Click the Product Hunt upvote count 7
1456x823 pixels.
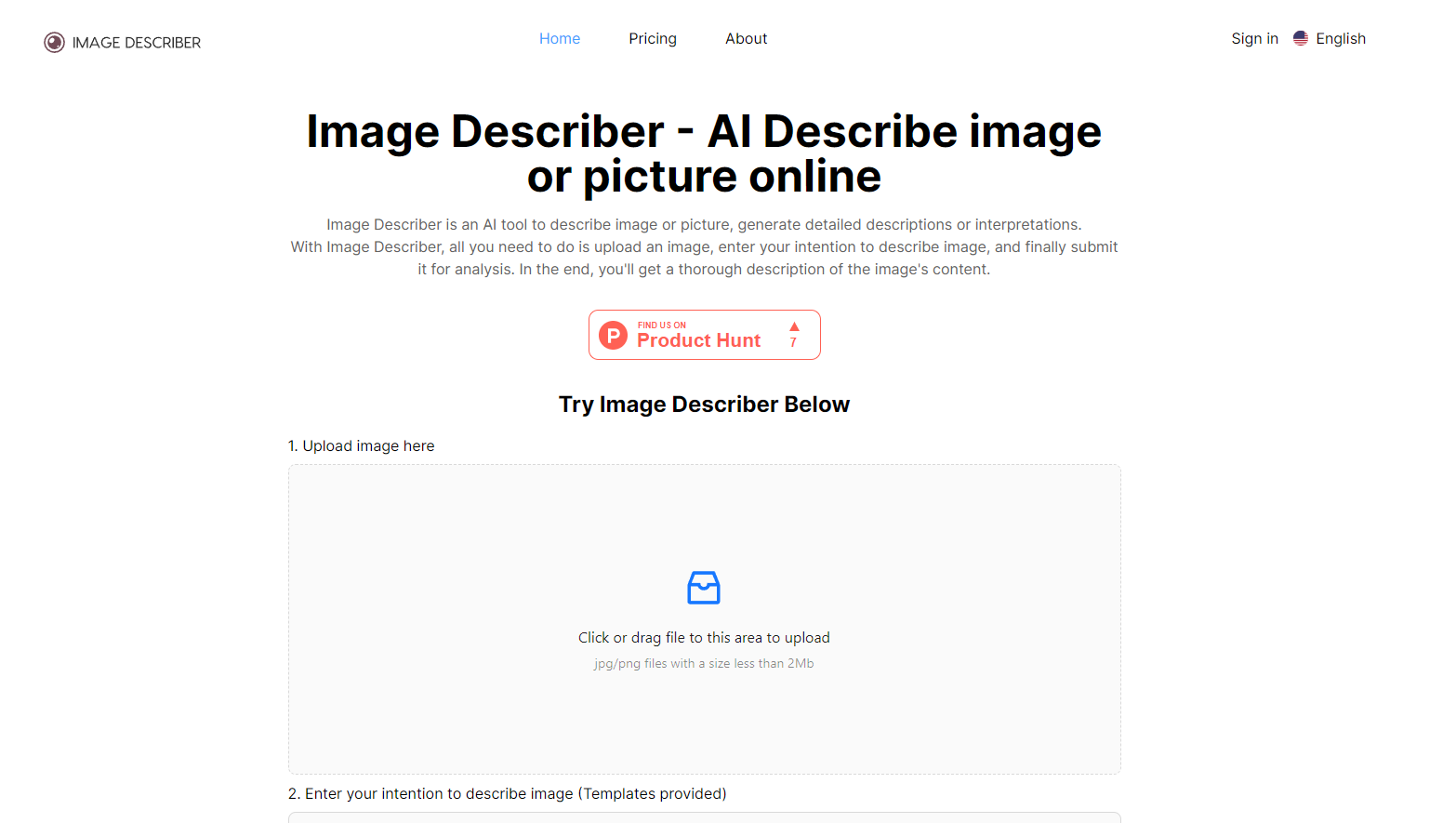pyautogui.click(x=793, y=342)
